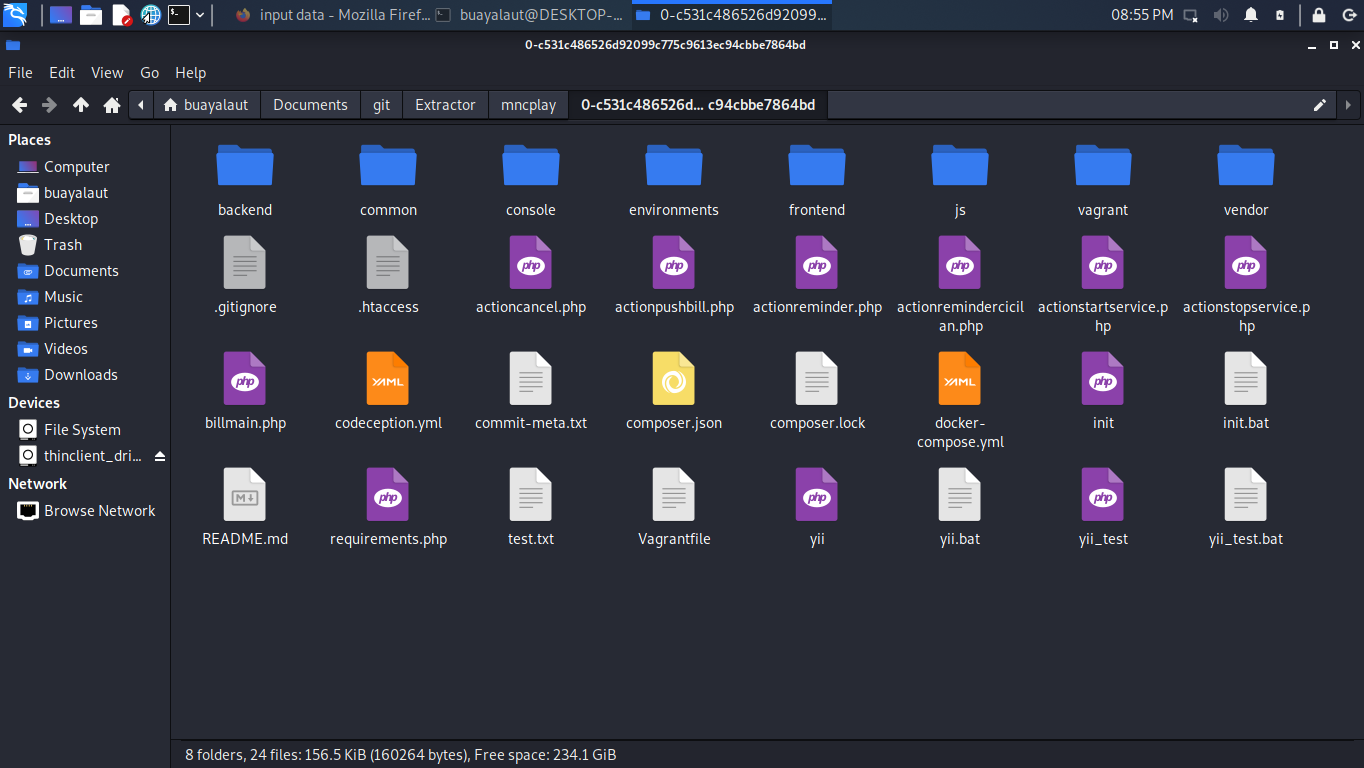Screen dimensions: 1364x768
Task: Select the actioncancel.php file icon
Action: click(x=530, y=263)
